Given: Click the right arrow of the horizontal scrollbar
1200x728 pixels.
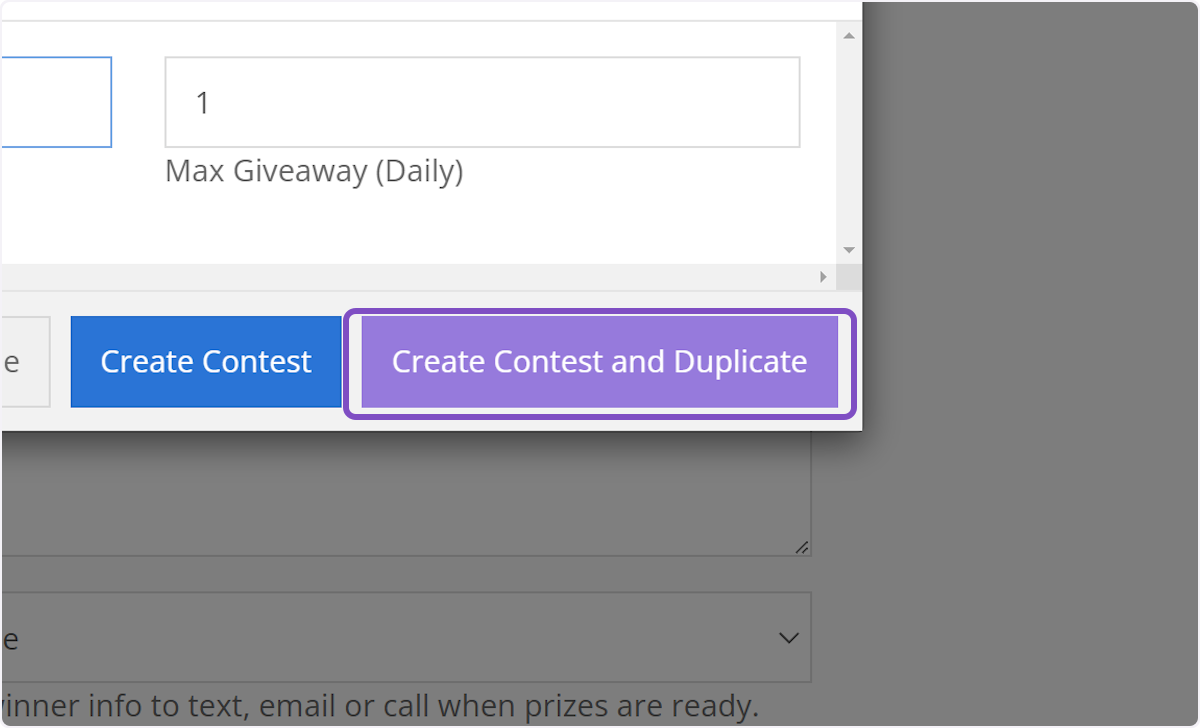Looking at the screenshot, I should coord(822,277).
